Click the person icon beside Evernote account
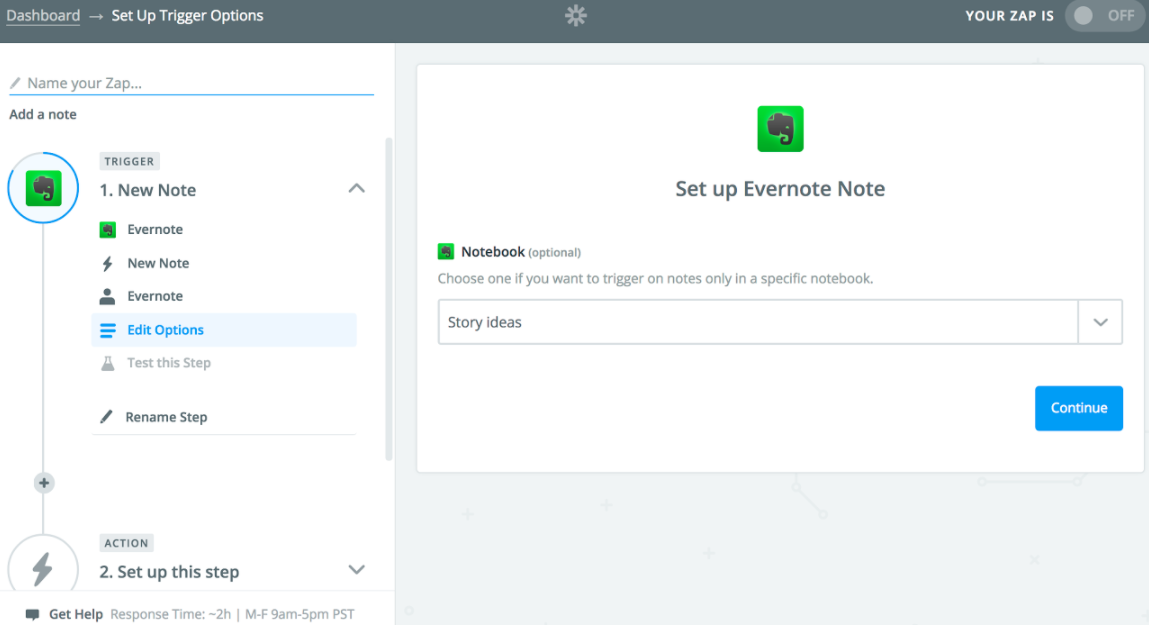Image resolution: width=1149 pixels, height=625 pixels. point(107,297)
